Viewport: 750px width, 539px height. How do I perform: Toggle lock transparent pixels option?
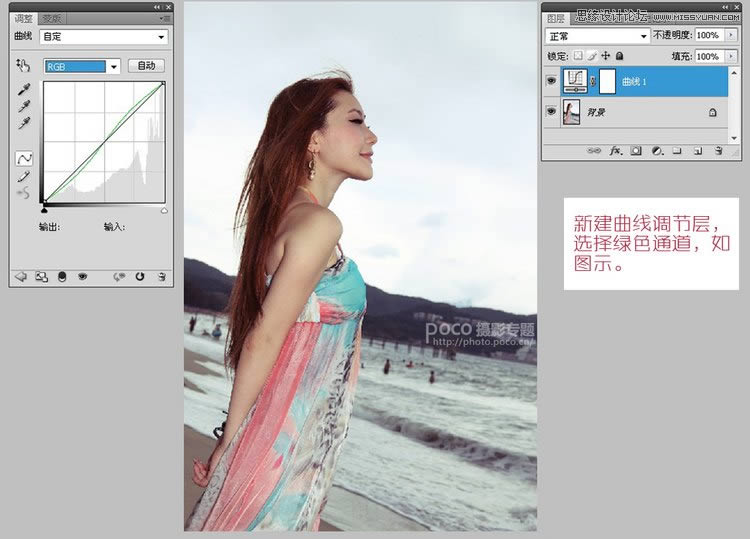pyautogui.click(x=577, y=57)
